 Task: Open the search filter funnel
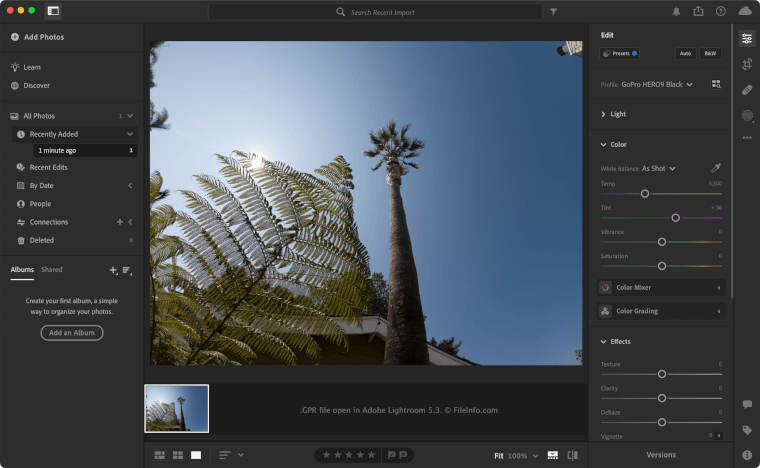click(x=554, y=11)
